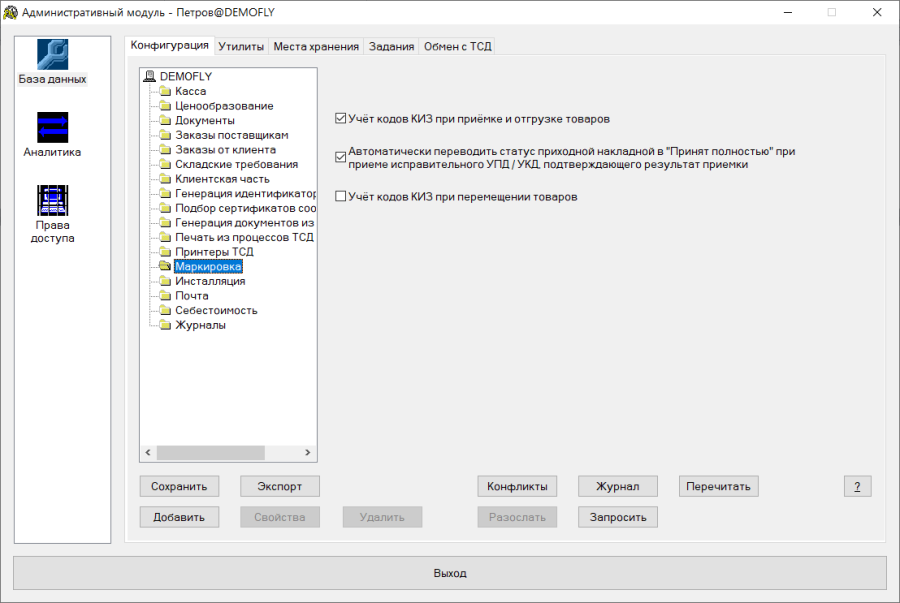The width and height of the screenshot is (900, 603).
Task: Open the Права доступа section icon
Action: (52, 200)
